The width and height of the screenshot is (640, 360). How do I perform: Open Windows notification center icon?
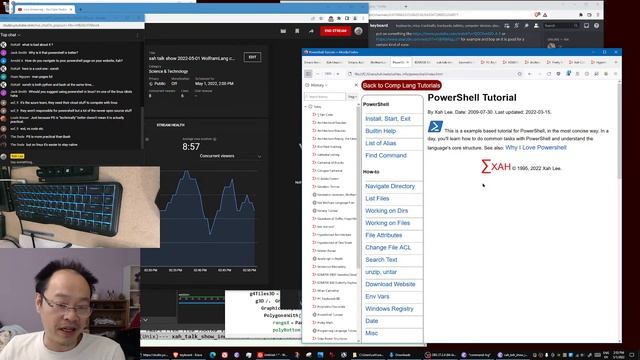(632, 355)
